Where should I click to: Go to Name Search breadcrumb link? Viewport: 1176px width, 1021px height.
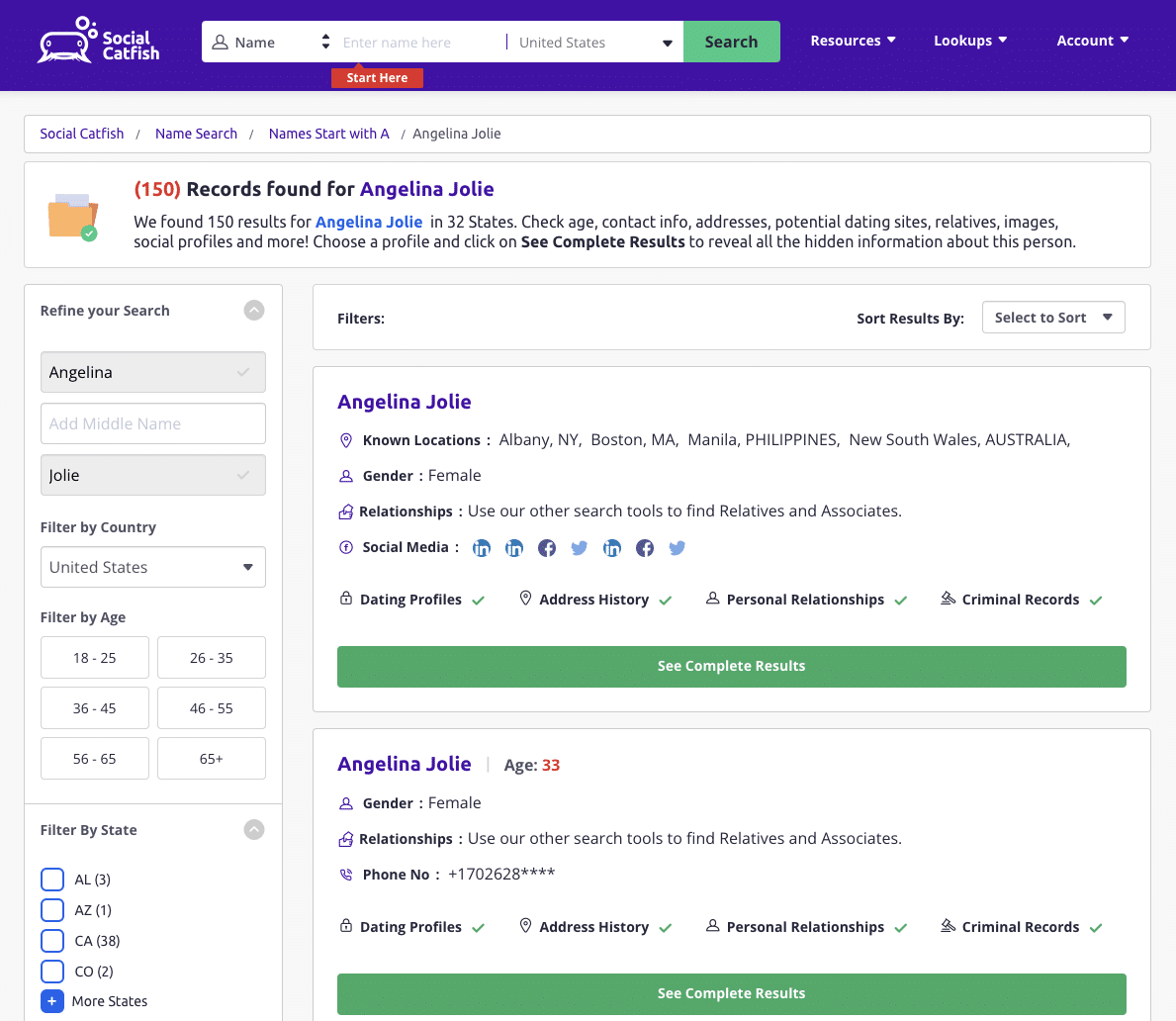click(196, 134)
